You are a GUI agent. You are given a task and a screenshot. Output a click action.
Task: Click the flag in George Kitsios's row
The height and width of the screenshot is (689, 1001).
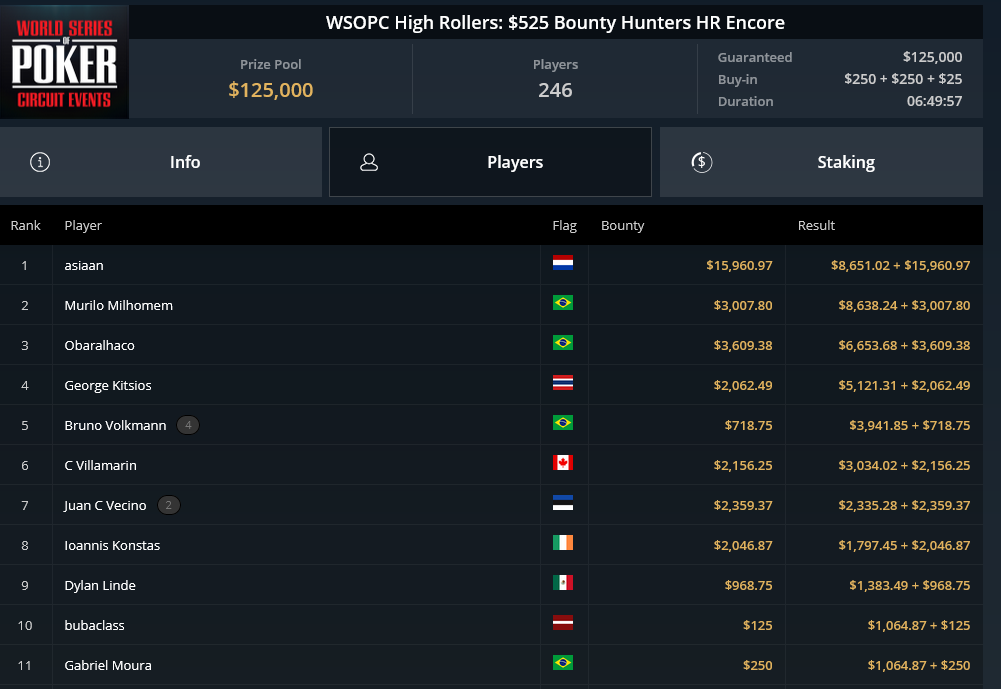click(563, 383)
